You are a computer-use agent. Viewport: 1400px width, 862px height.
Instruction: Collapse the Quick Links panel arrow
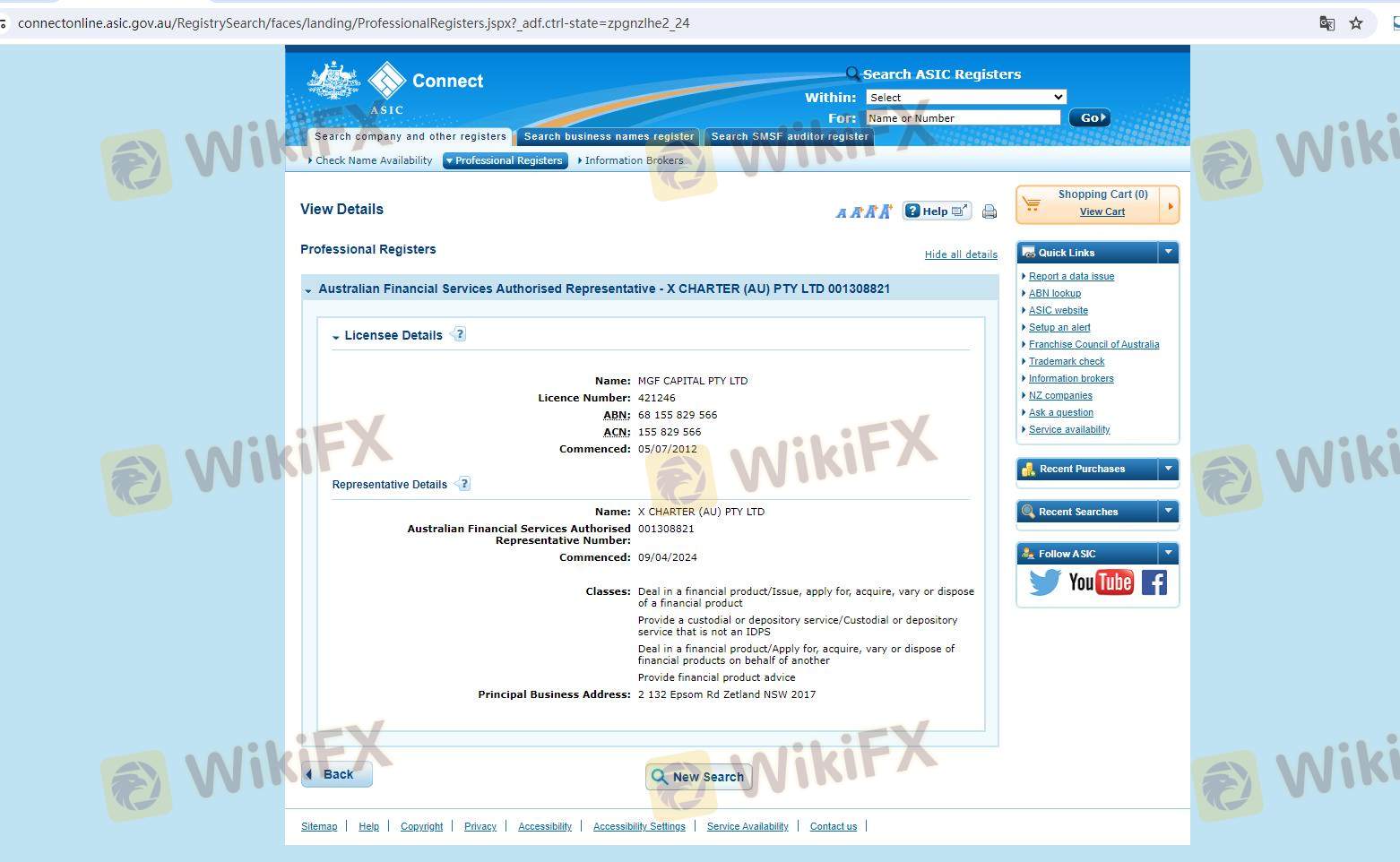[1168, 253]
